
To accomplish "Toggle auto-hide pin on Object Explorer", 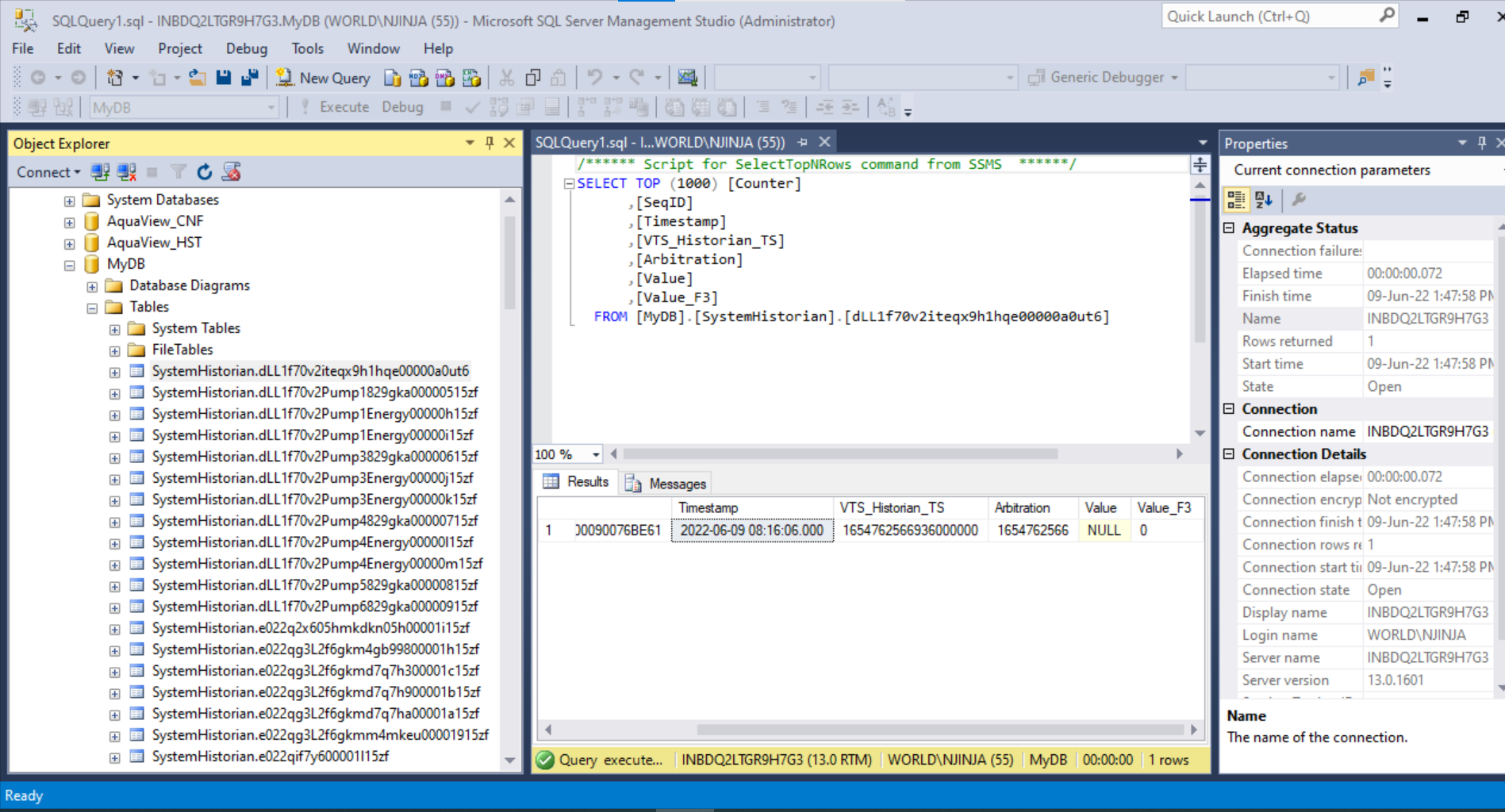I will (490, 143).
